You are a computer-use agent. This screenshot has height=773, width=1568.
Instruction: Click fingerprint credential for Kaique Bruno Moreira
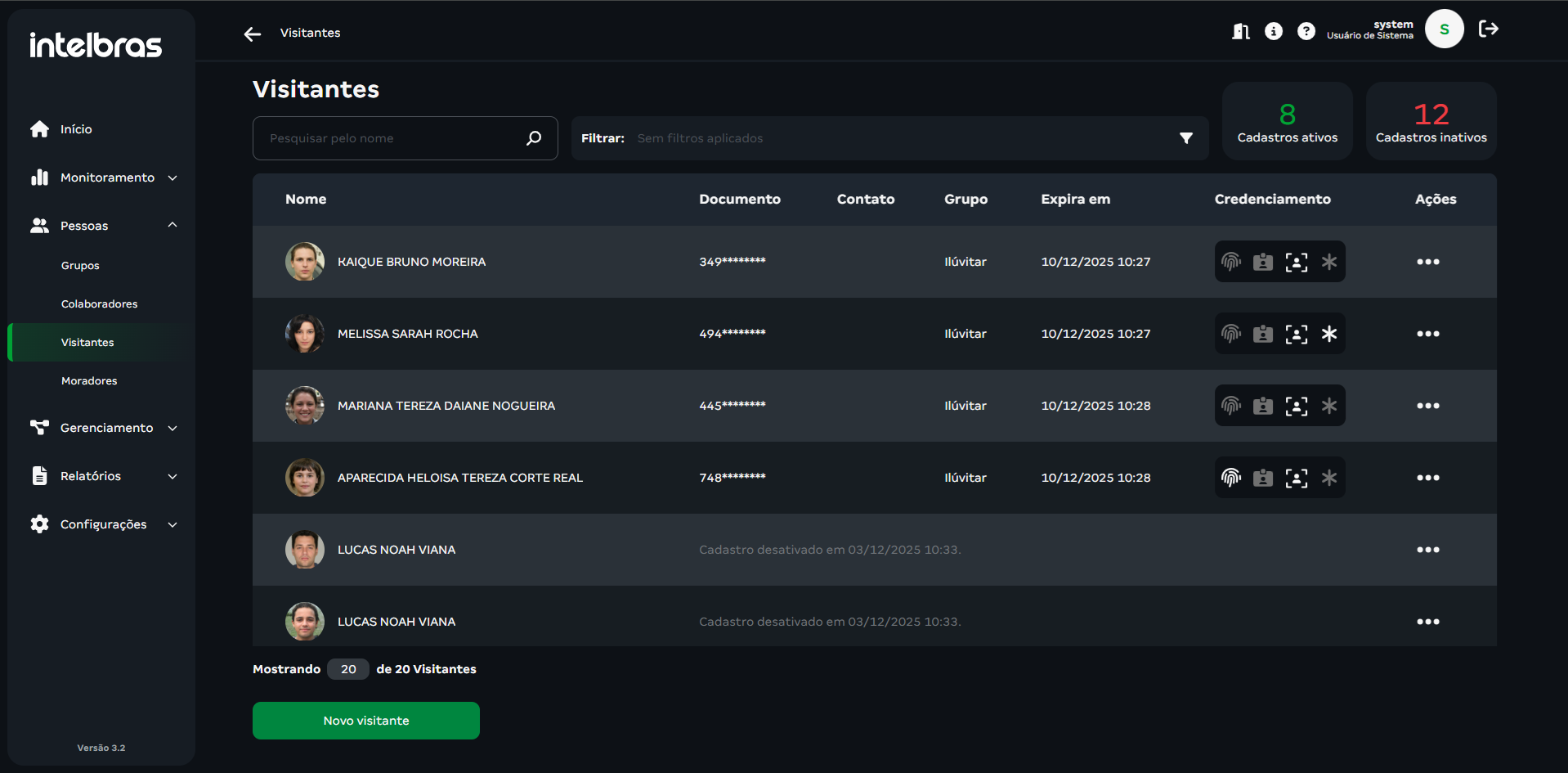[1230, 262]
